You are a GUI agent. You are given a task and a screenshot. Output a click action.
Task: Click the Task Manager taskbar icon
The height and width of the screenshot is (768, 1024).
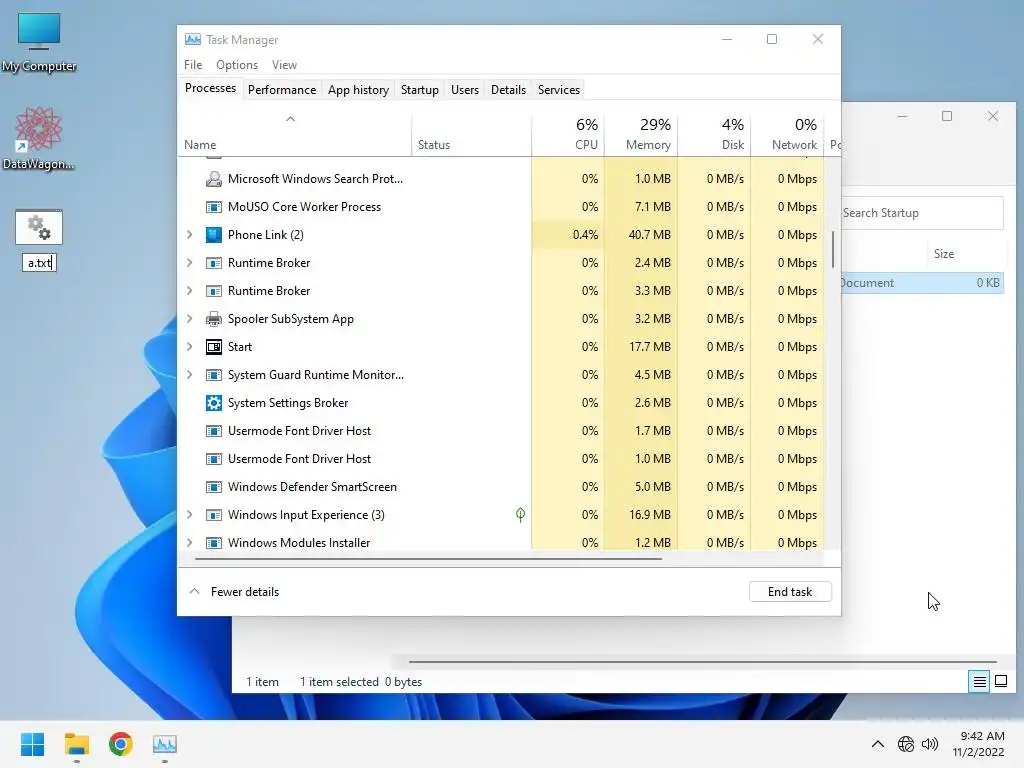165,744
